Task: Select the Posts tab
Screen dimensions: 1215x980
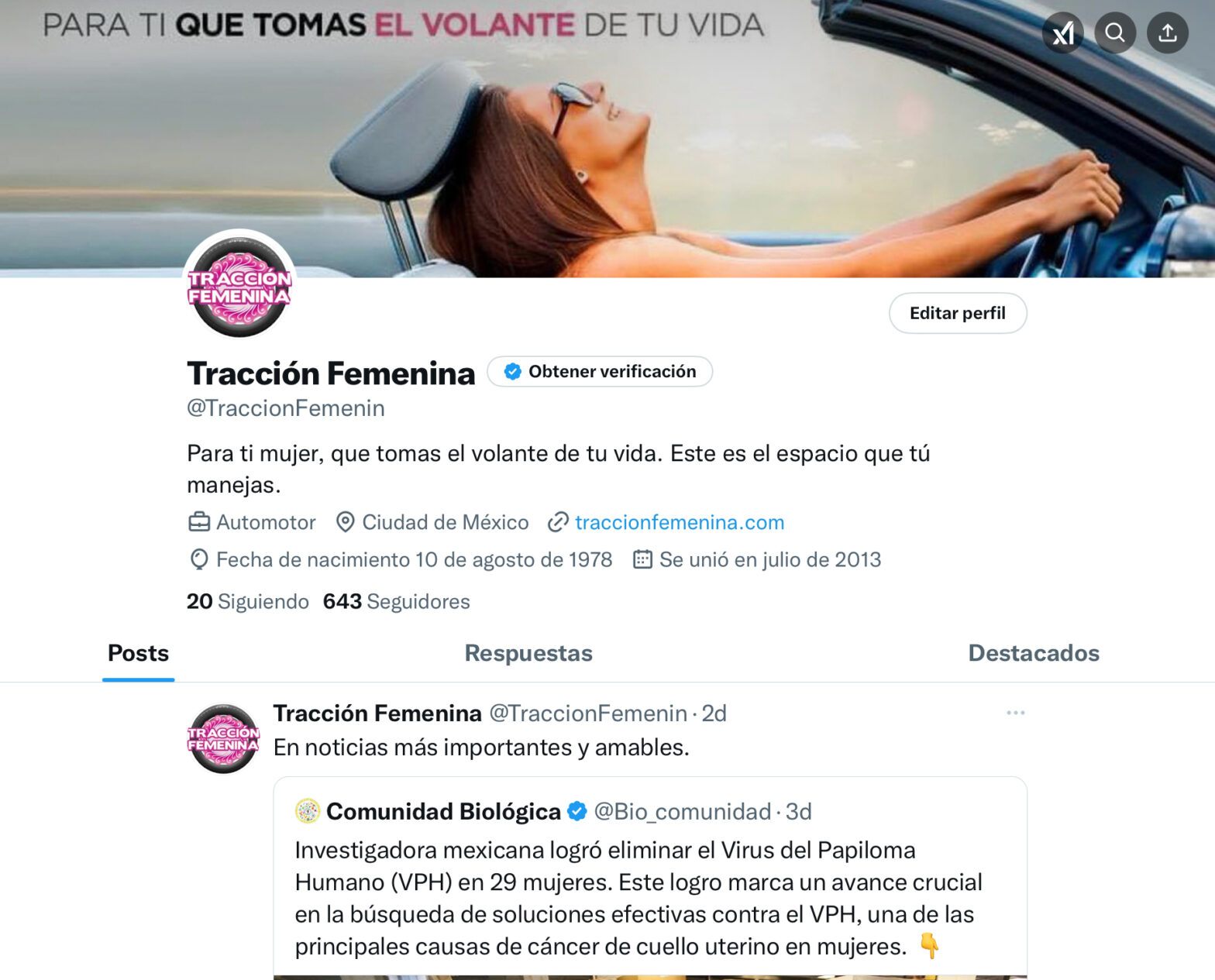Action: pyautogui.click(x=138, y=653)
